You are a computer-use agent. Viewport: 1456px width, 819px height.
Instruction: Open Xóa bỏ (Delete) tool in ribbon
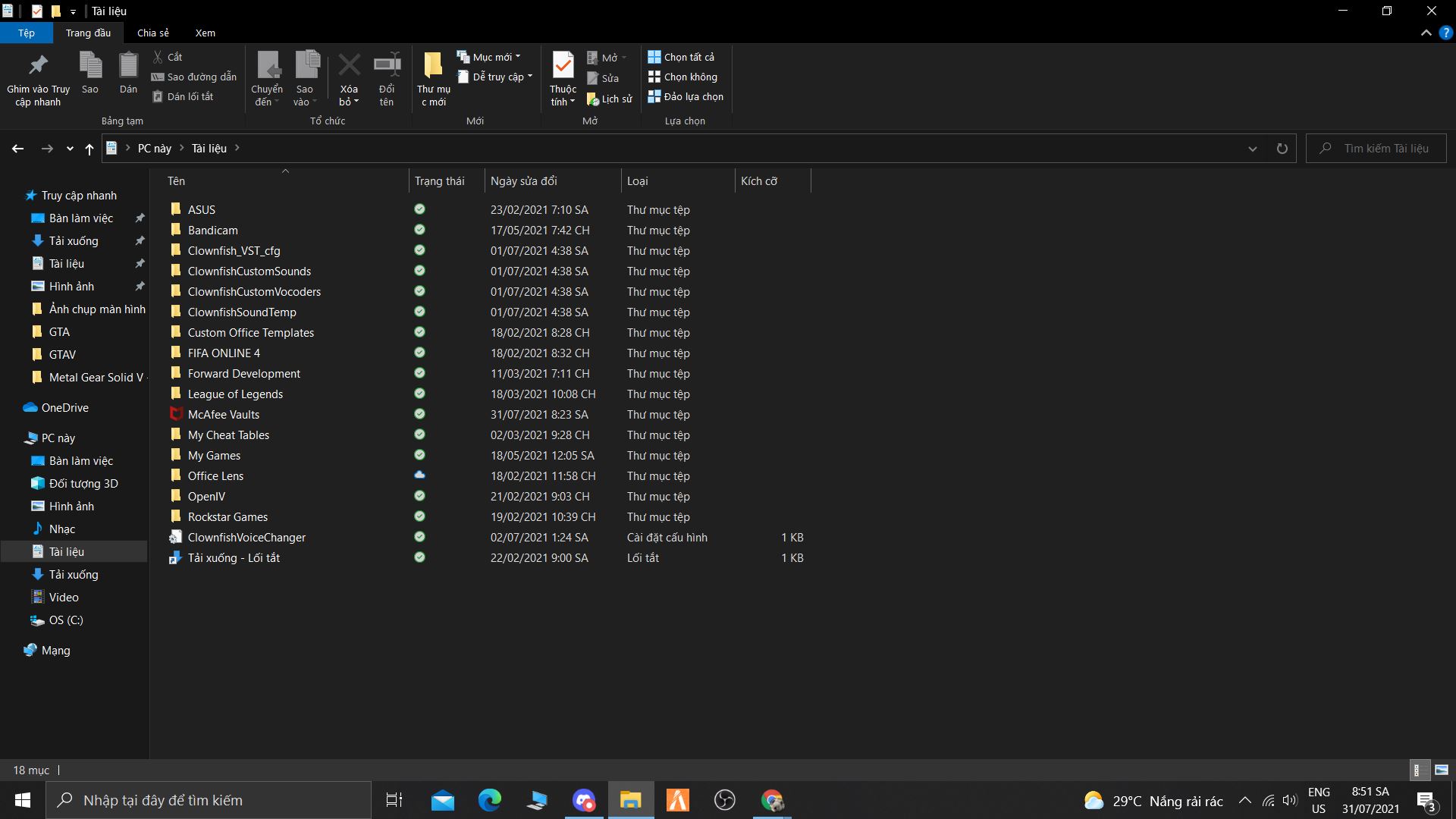coord(349,72)
